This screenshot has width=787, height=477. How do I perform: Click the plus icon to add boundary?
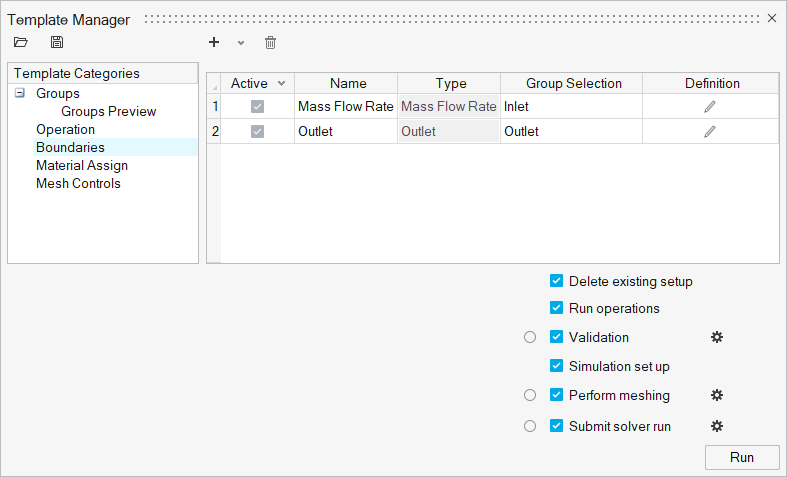pos(213,42)
